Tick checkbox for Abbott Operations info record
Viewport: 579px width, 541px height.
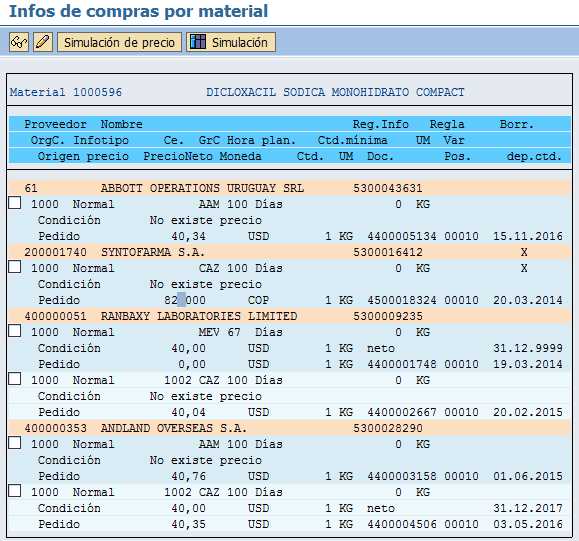15,203
